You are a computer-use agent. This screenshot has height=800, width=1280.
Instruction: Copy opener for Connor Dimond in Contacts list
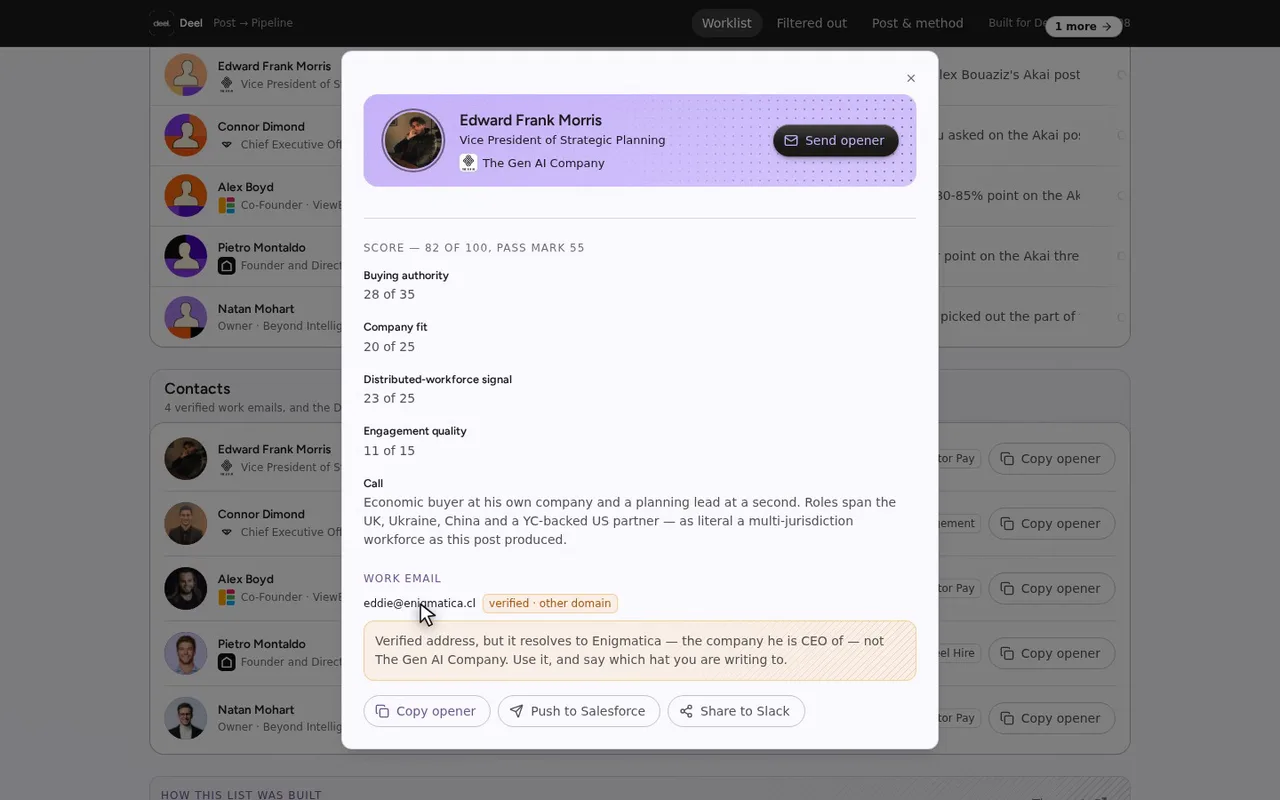(x=1051, y=523)
